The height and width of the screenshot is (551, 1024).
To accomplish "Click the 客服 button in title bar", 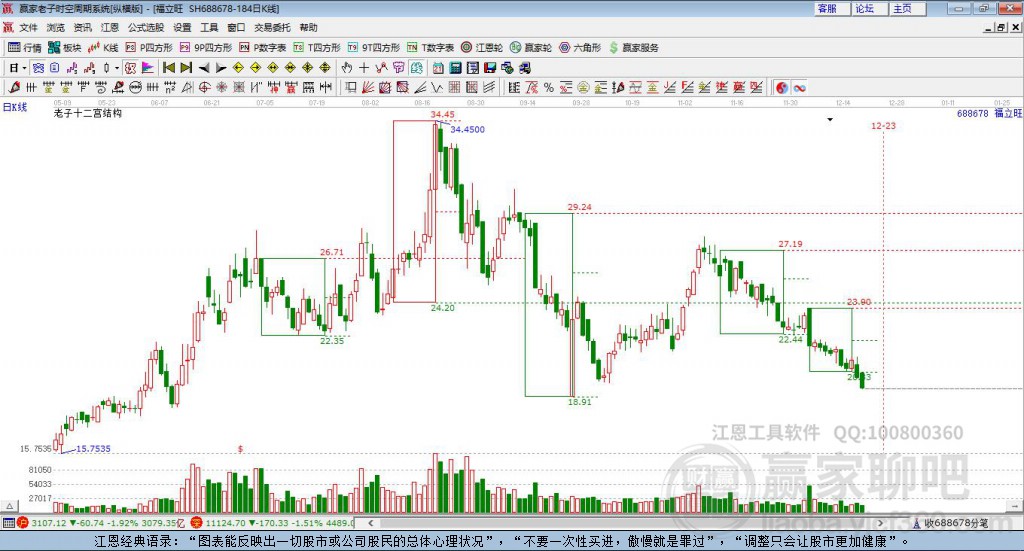I will point(832,8).
